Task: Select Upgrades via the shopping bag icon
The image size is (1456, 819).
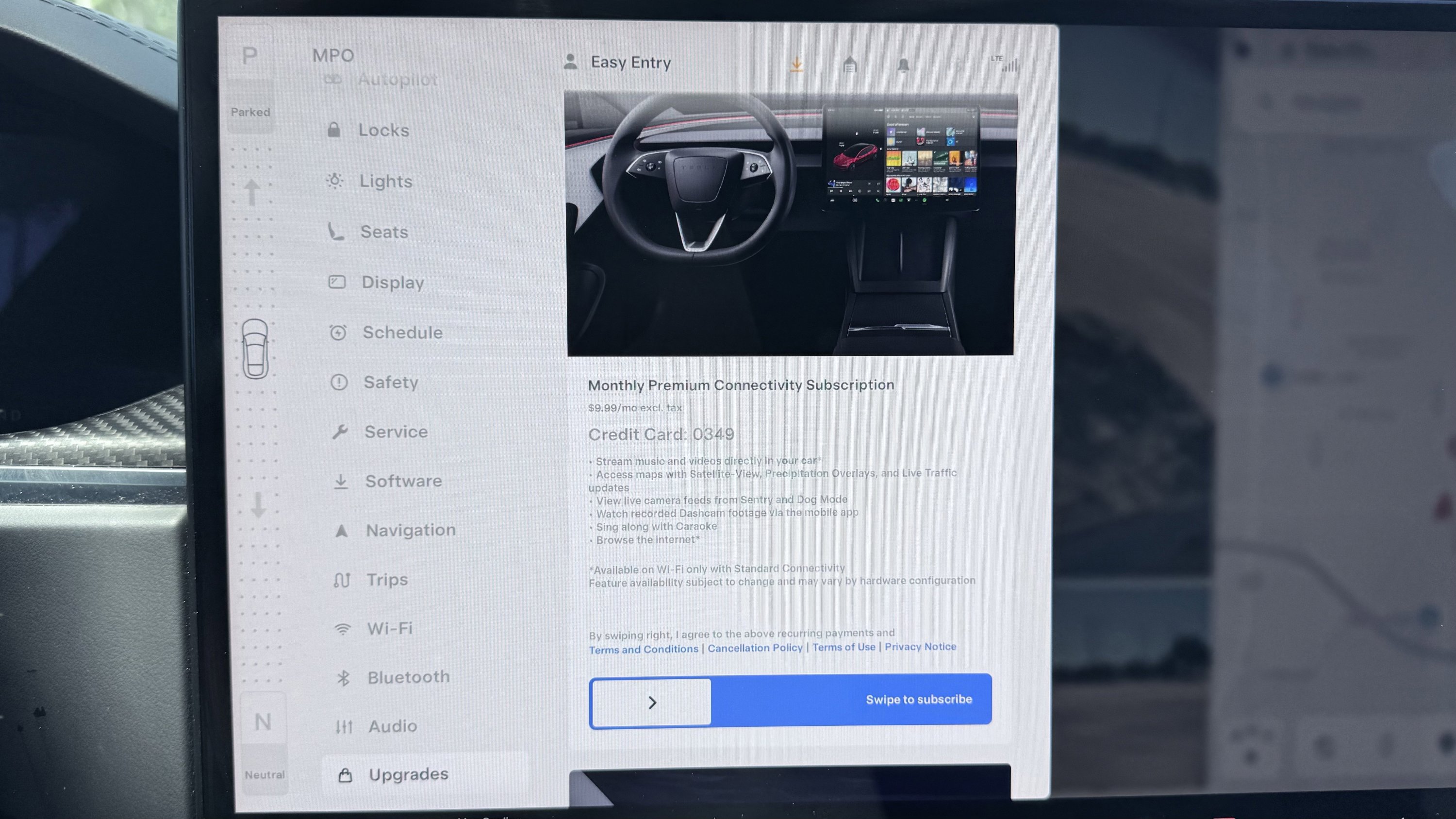Action: click(346, 775)
